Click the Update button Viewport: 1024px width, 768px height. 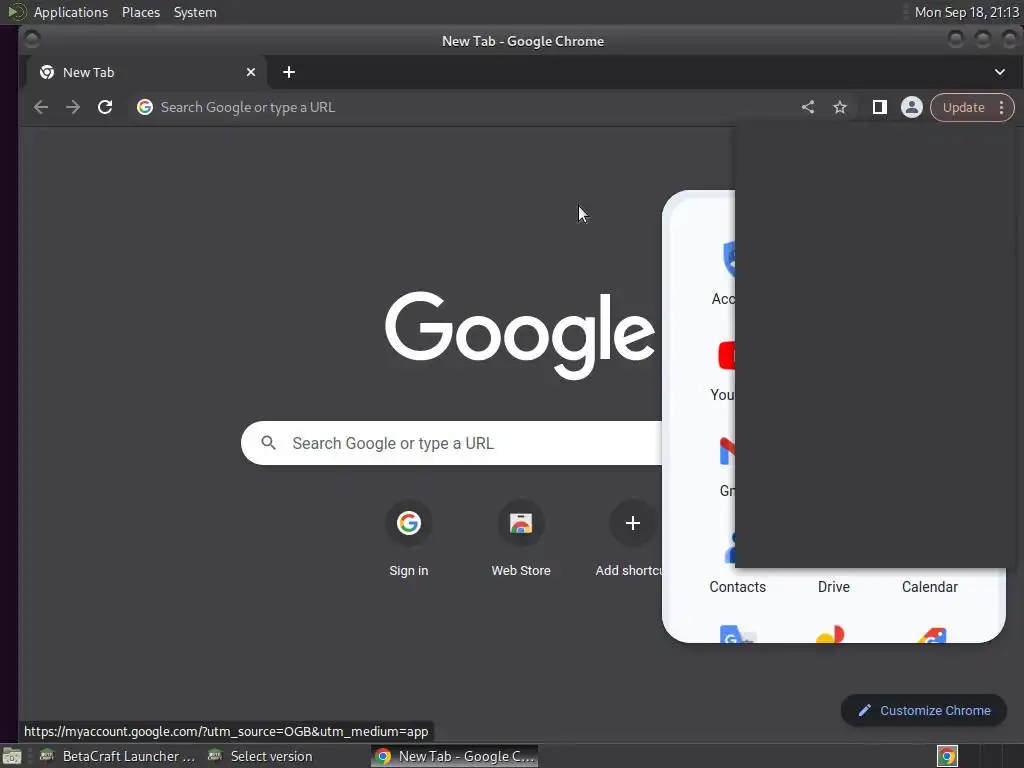(x=963, y=108)
